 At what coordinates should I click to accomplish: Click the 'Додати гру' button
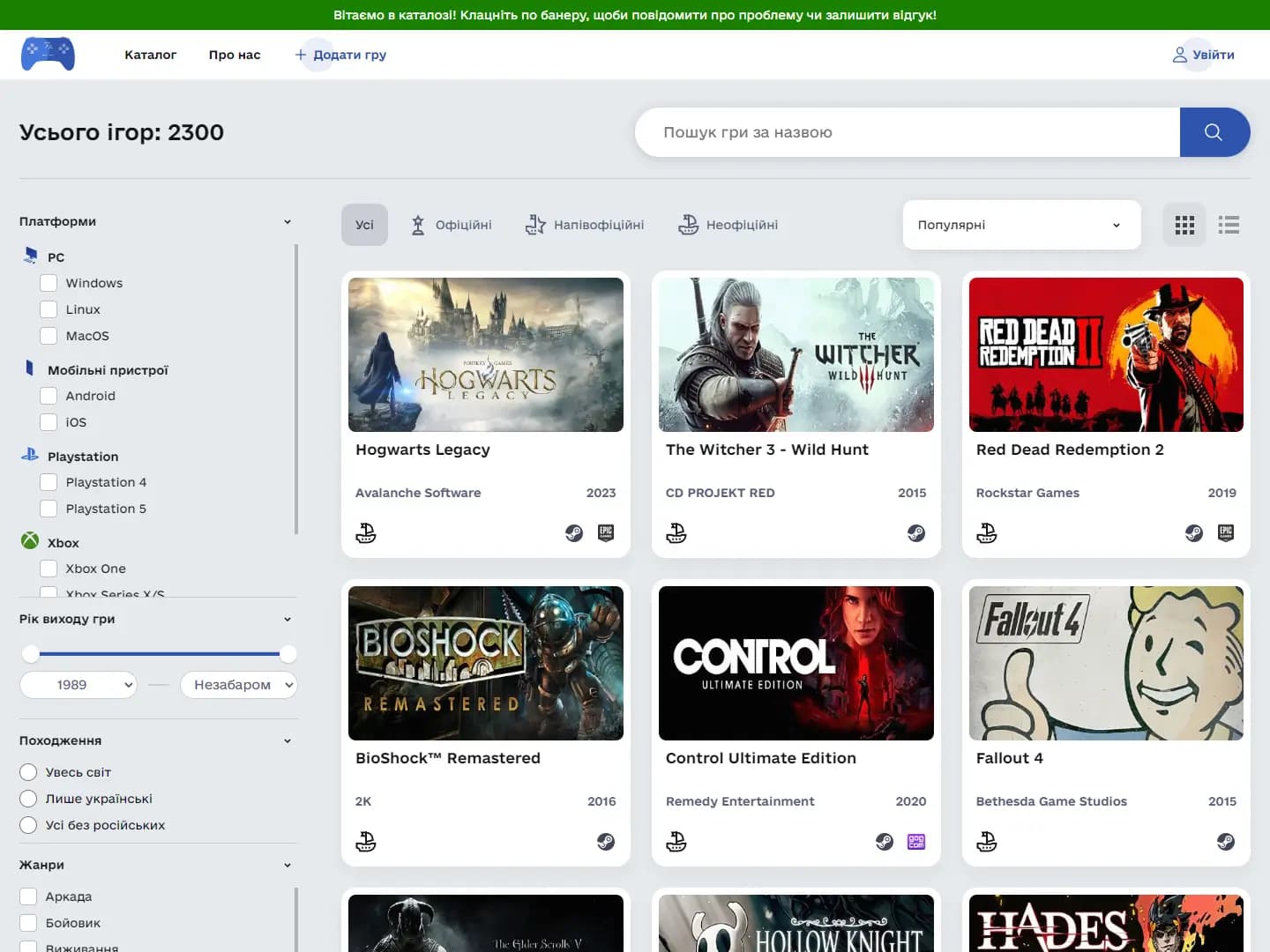click(x=340, y=55)
